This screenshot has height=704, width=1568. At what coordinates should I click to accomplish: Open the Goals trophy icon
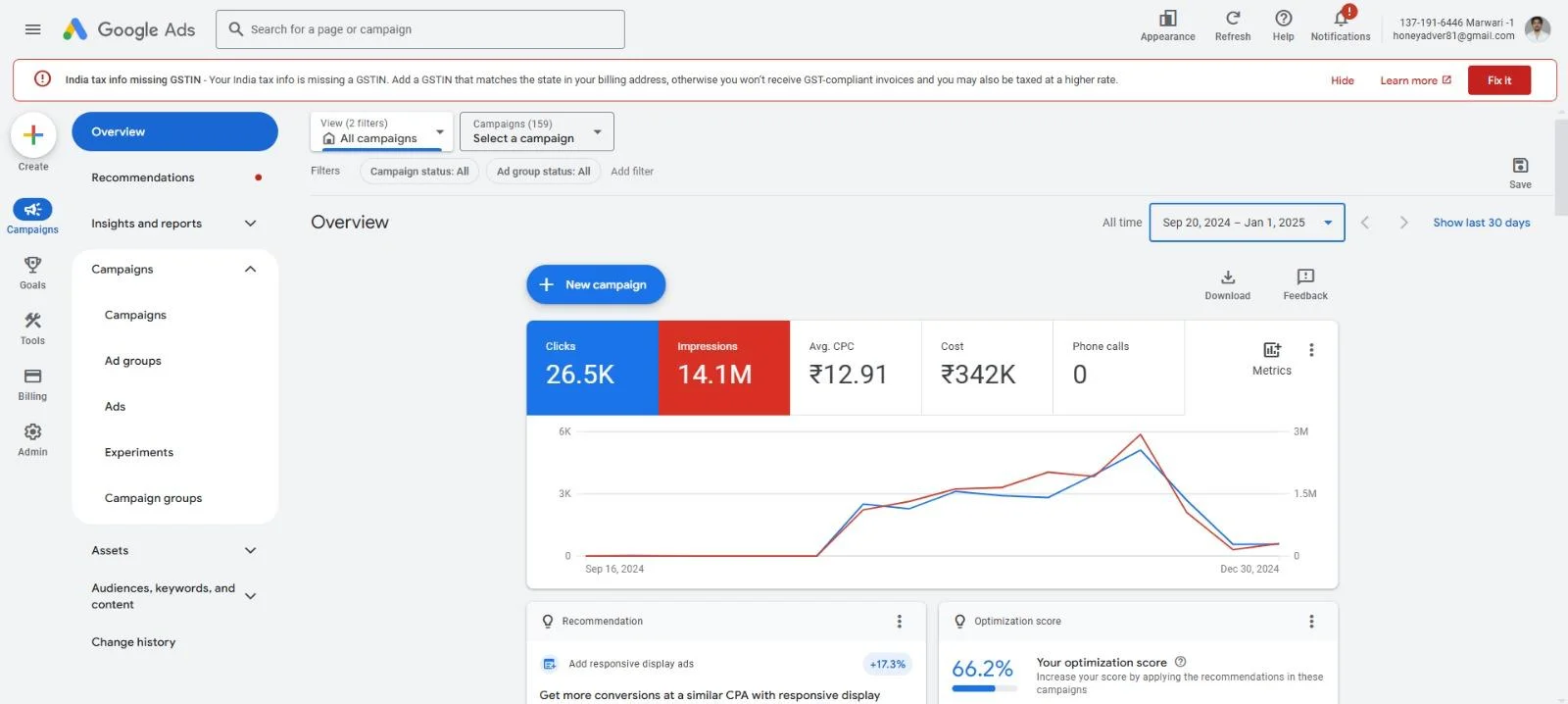pyautogui.click(x=32, y=266)
